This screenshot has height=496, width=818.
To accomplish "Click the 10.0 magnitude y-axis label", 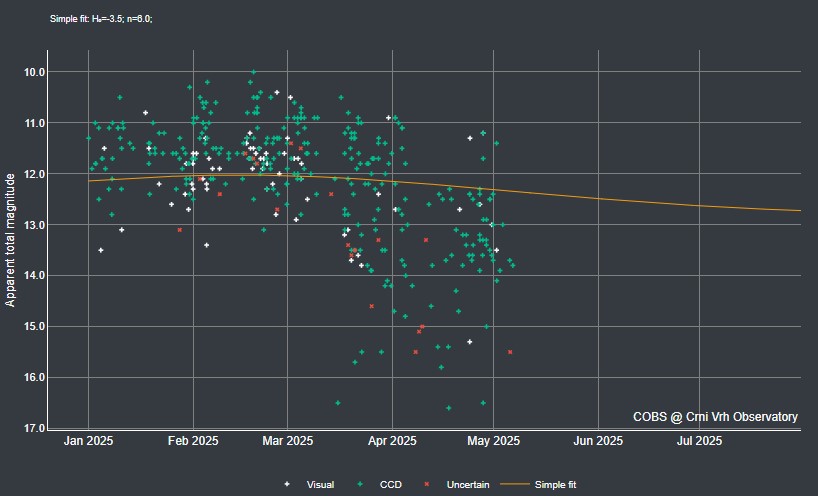I will [34, 72].
